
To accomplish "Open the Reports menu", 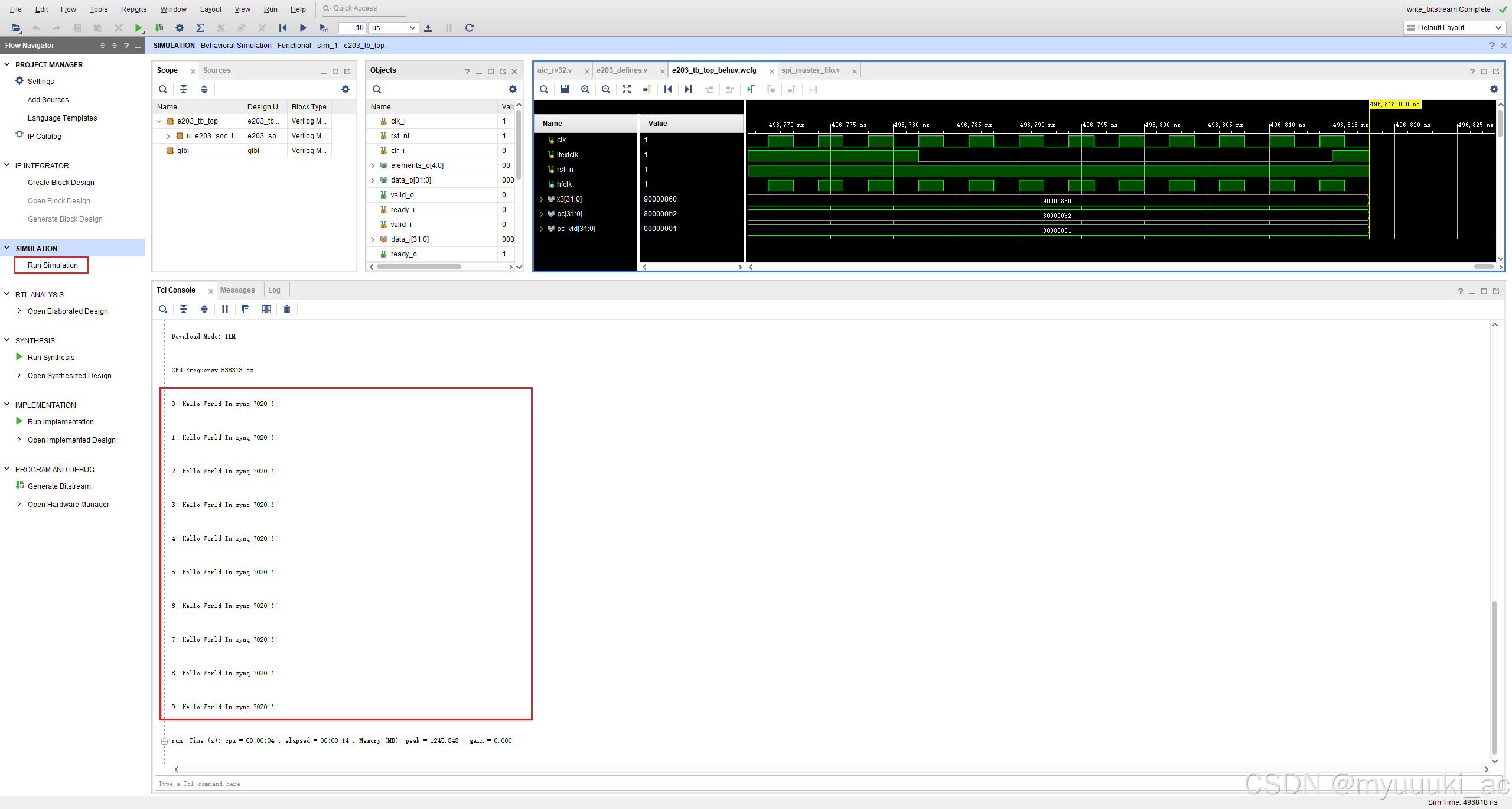I will coord(133,9).
